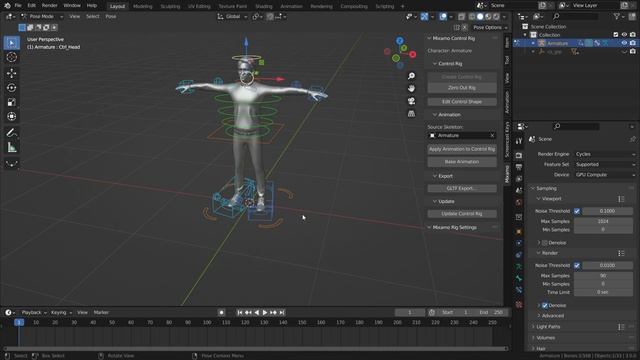Switch to solid viewport shading
Image resolution: width=640 pixels, height=360 pixels.
tap(480, 17)
